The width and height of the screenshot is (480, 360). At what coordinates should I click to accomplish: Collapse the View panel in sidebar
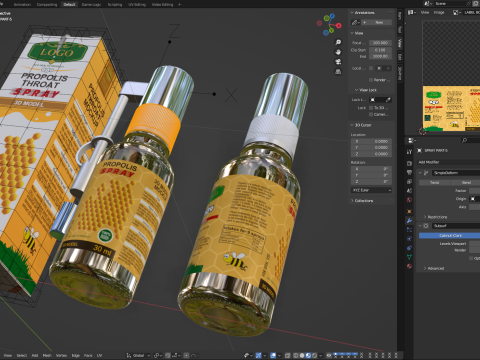point(352,33)
